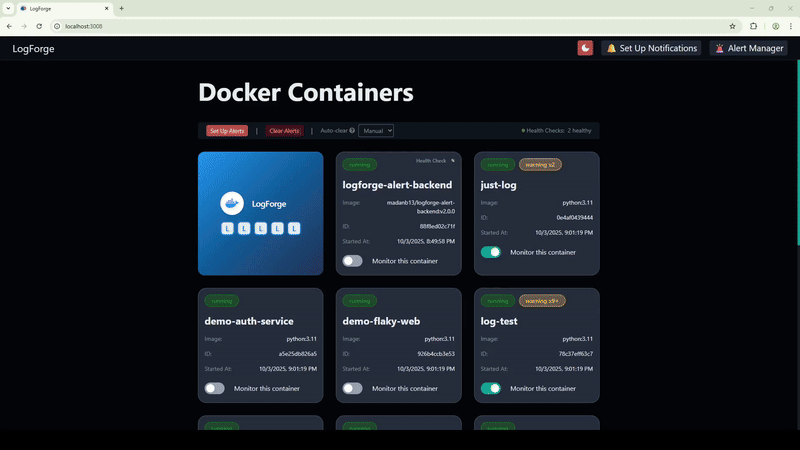800x450 pixels.
Task: Bookmark this page with star icon
Action: coord(732,26)
